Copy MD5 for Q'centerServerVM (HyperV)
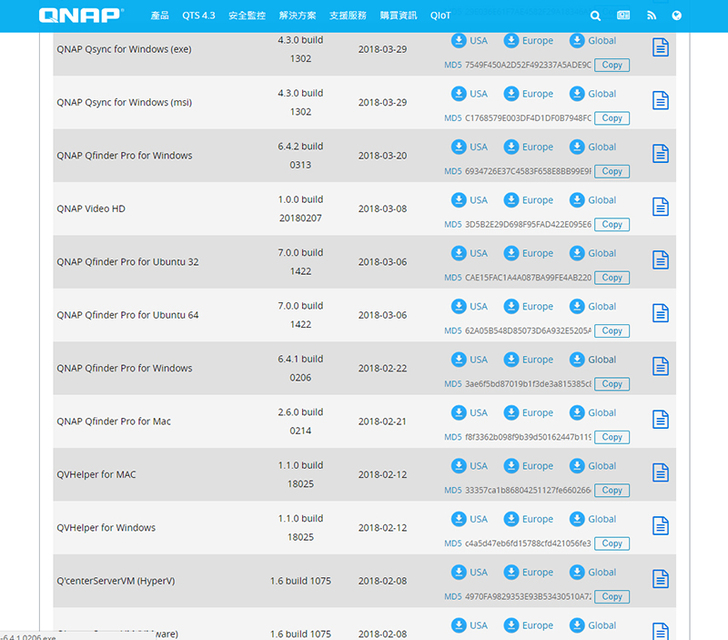Viewport: 728px width, 640px height. click(x=612, y=597)
